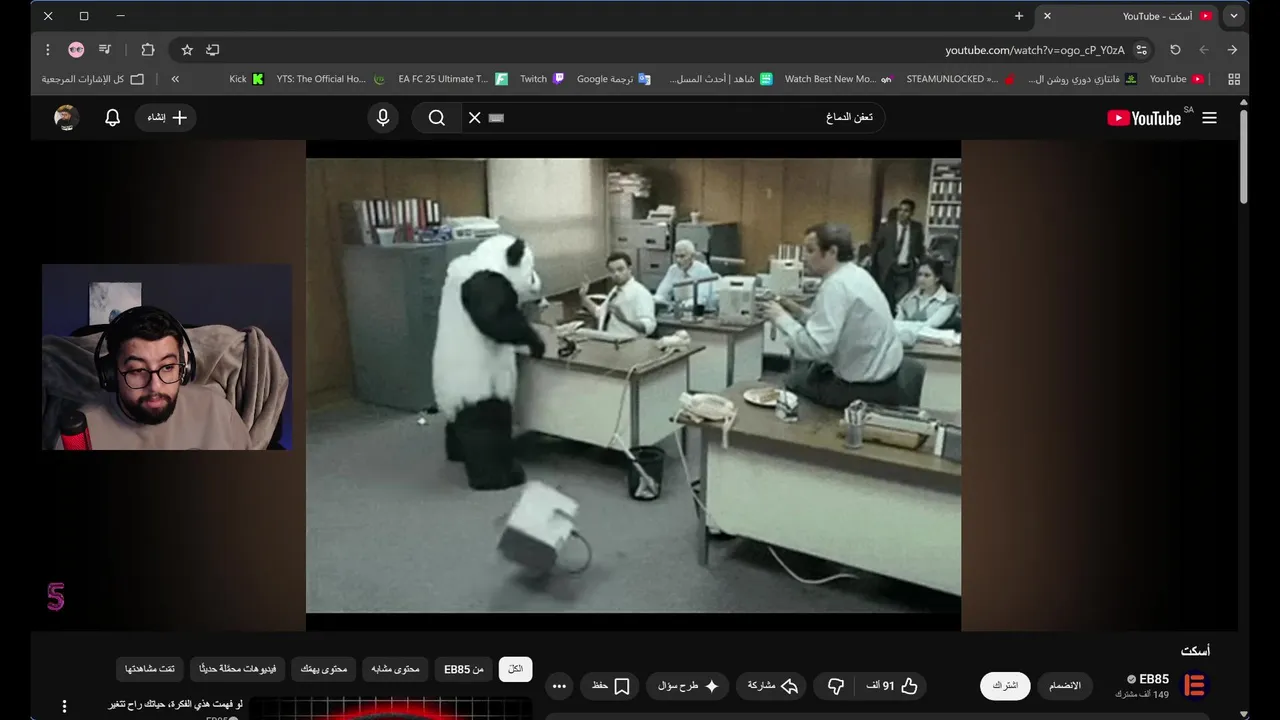Go to the YouTube home logo

(x=1145, y=118)
